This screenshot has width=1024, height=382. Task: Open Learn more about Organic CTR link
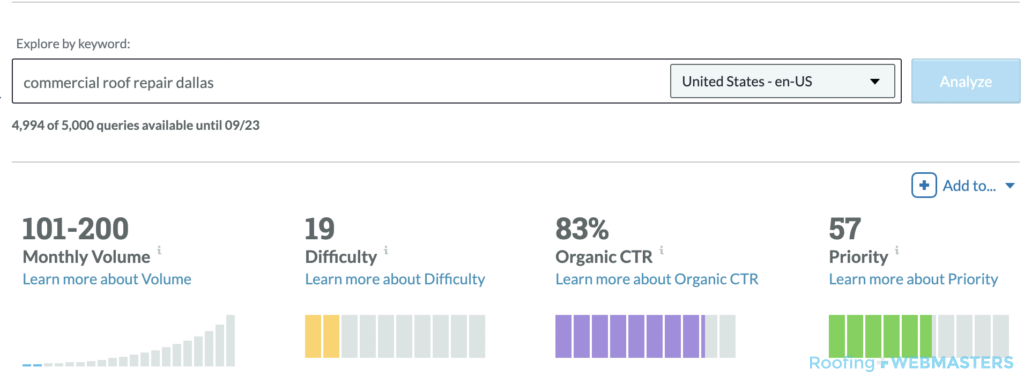point(657,279)
